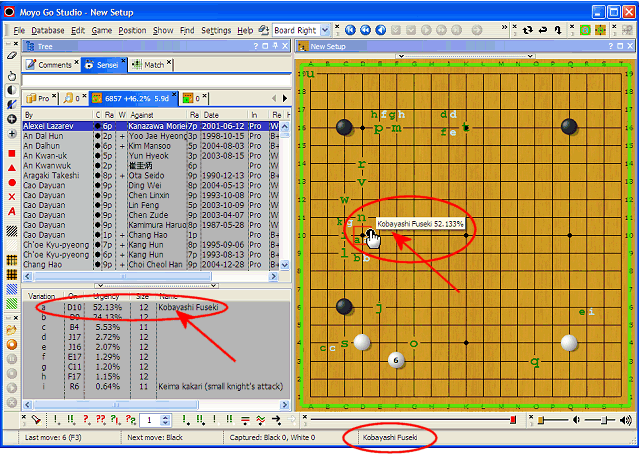Select the black circle plus tool
Viewport: 639px width, 454px height.
[12, 119]
